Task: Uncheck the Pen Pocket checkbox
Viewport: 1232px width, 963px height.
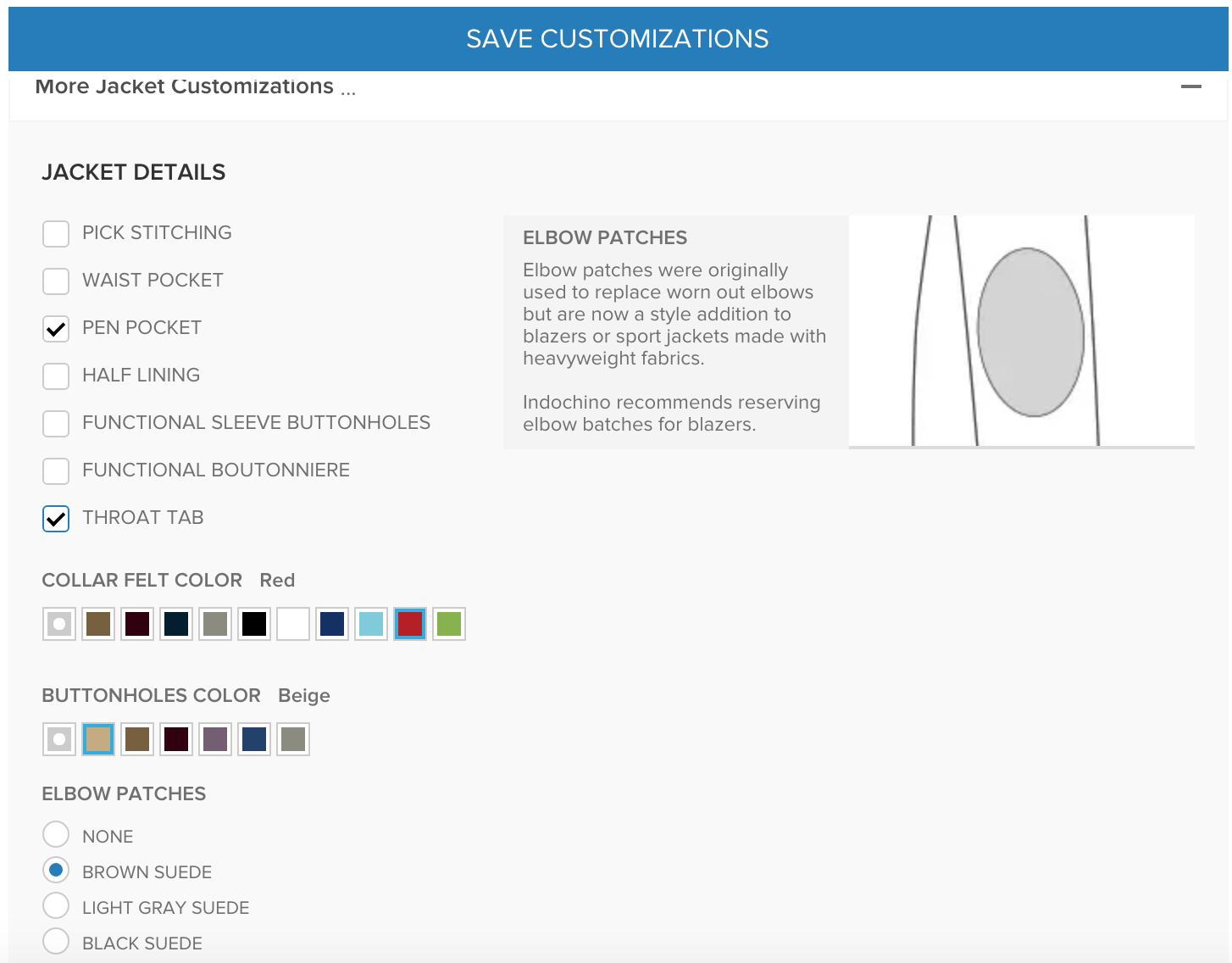Action: pyautogui.click(x=56, y=329)
